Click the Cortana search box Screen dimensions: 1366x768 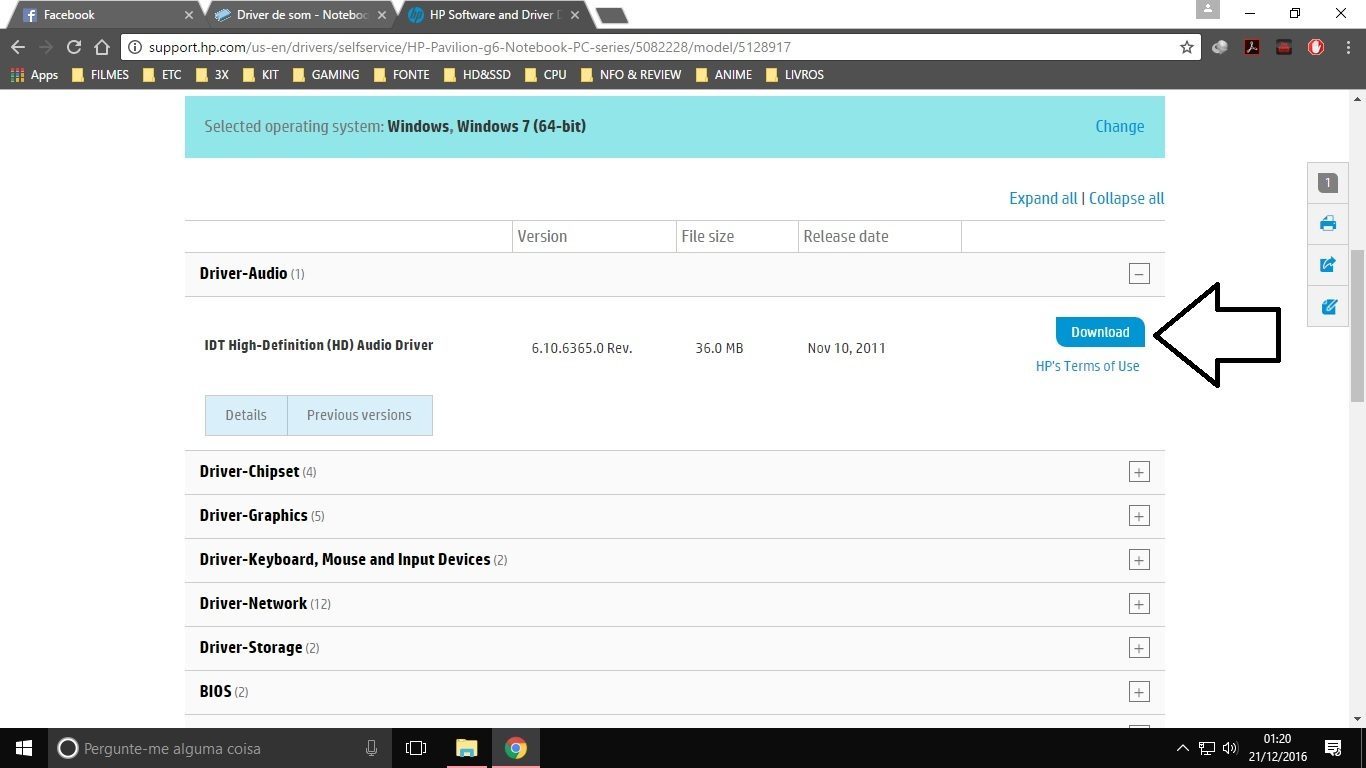[x=218, y=748]
